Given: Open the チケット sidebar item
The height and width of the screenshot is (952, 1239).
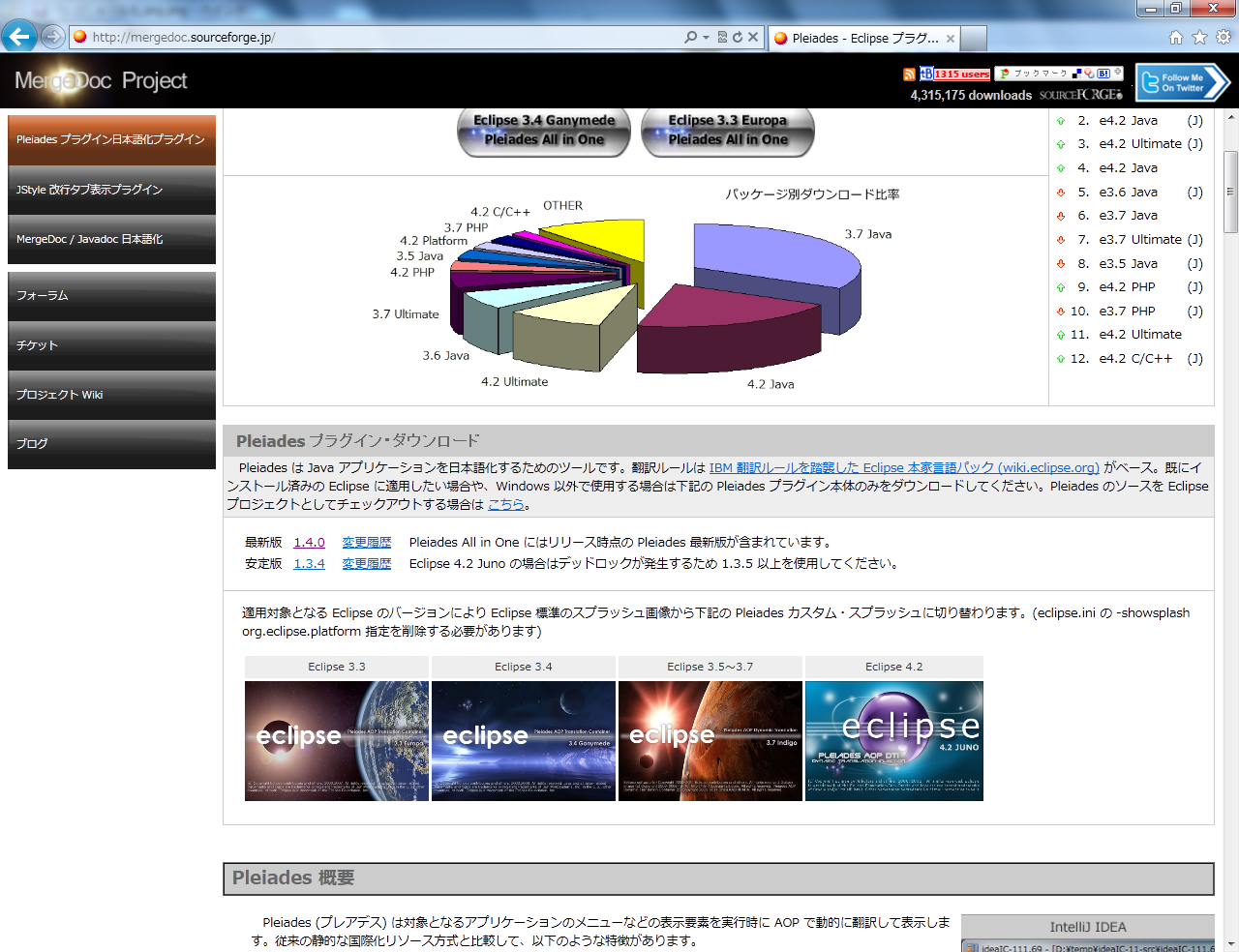Looking at the screenshot, I should click(x=111, y=345).
